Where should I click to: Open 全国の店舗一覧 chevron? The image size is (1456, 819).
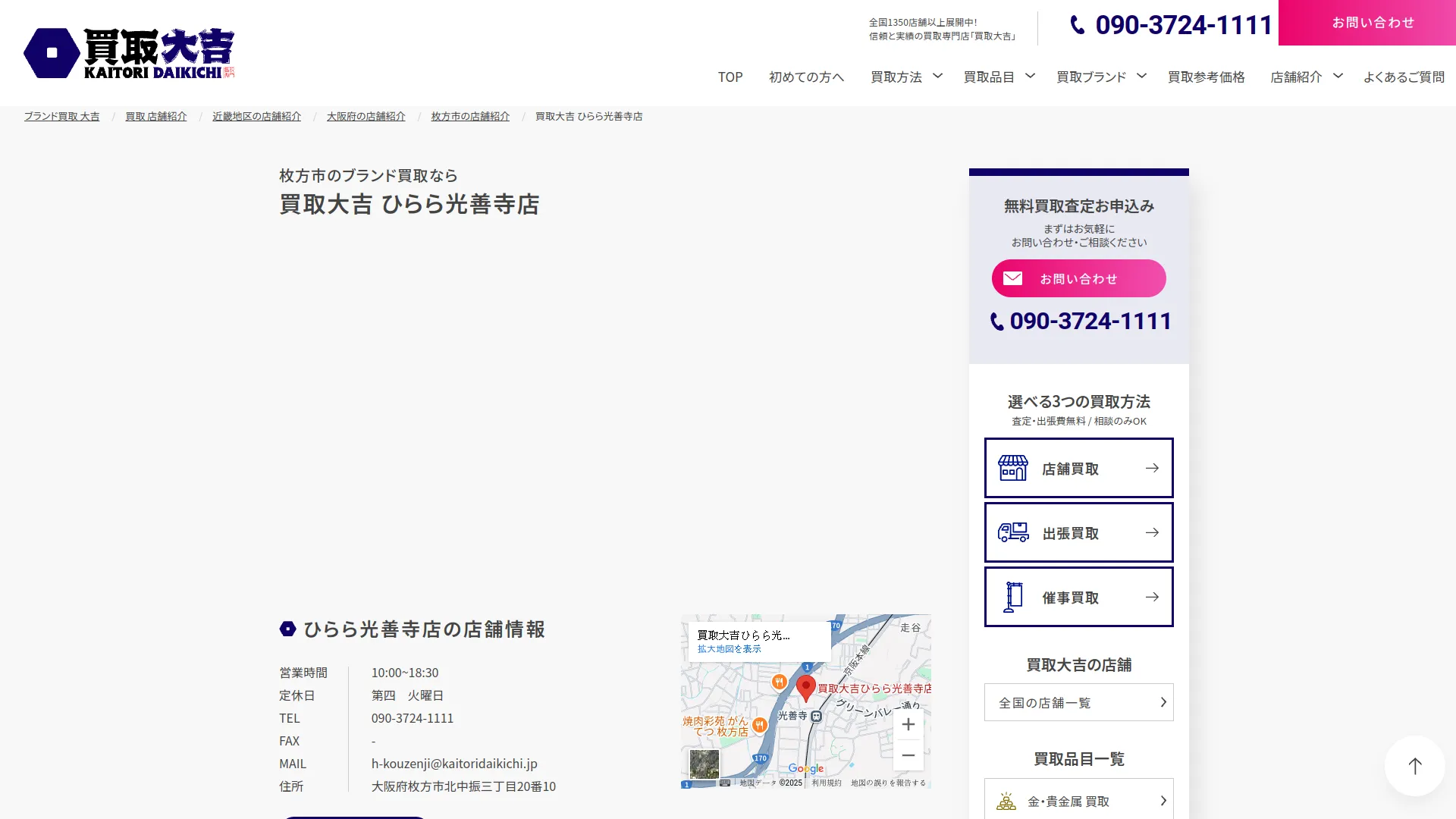tap(1163, 702)
